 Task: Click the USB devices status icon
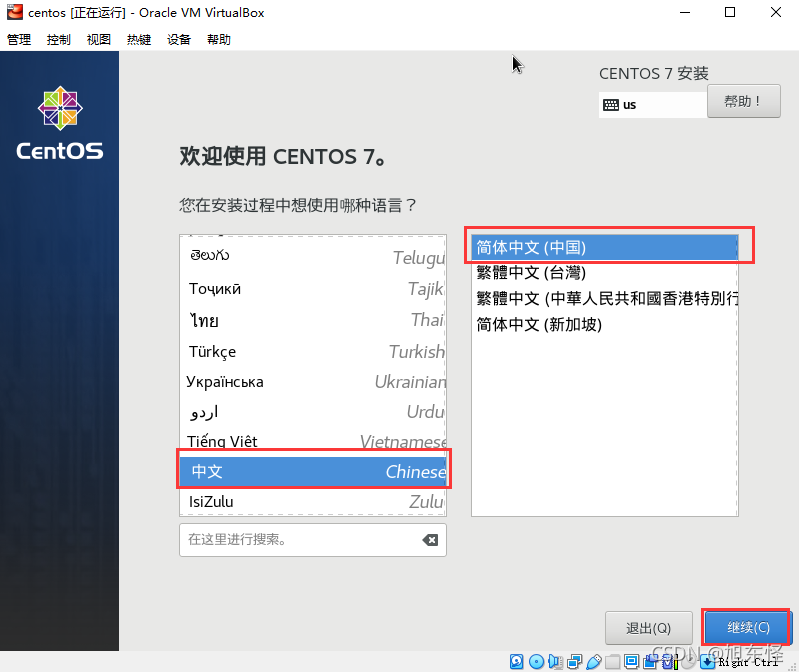click(594, 661)
